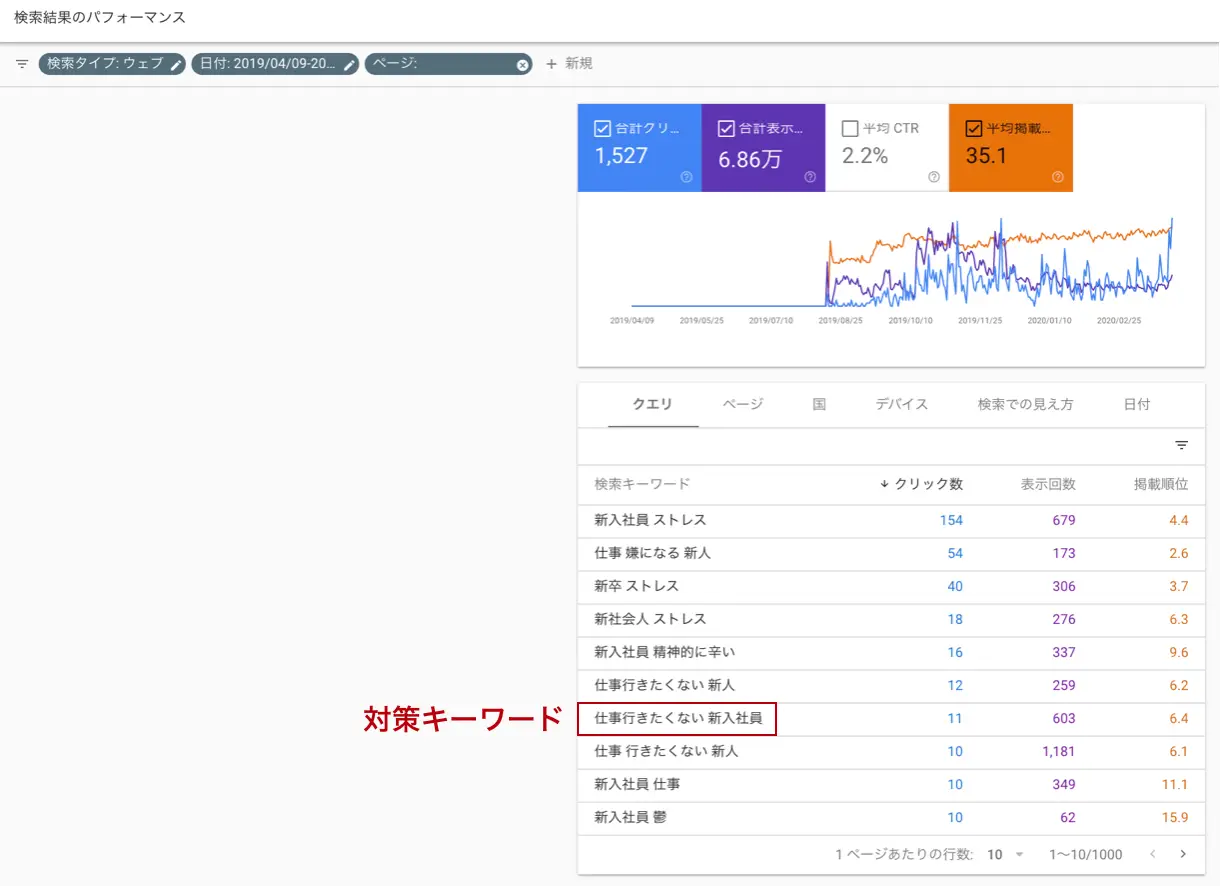This screenshot has height=886, width=1220.
Task: Edit the date range using the pencil icon
Action: (x=348, y=64)
